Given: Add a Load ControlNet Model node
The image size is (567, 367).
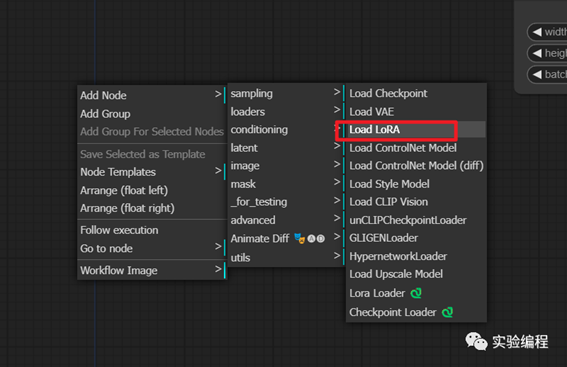Looking at the screenshot, I should click(416, 148).
